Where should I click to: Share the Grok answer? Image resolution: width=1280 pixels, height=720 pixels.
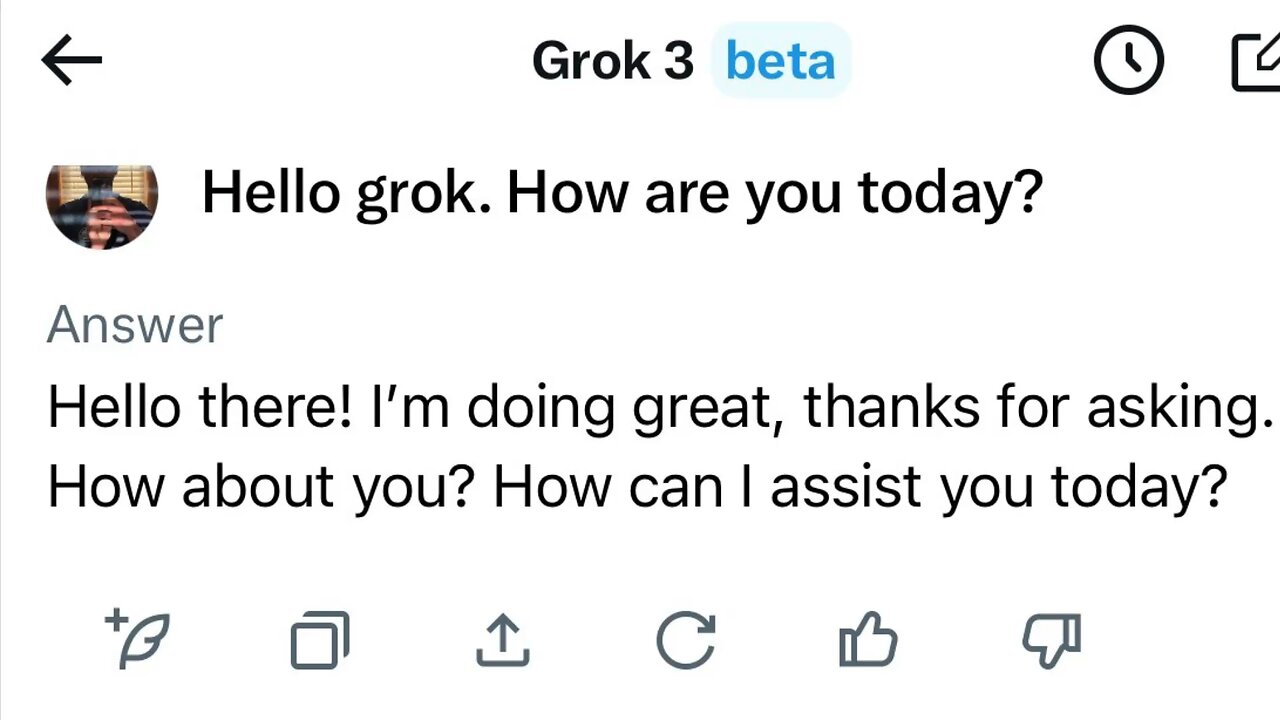(x=502, y=640)
